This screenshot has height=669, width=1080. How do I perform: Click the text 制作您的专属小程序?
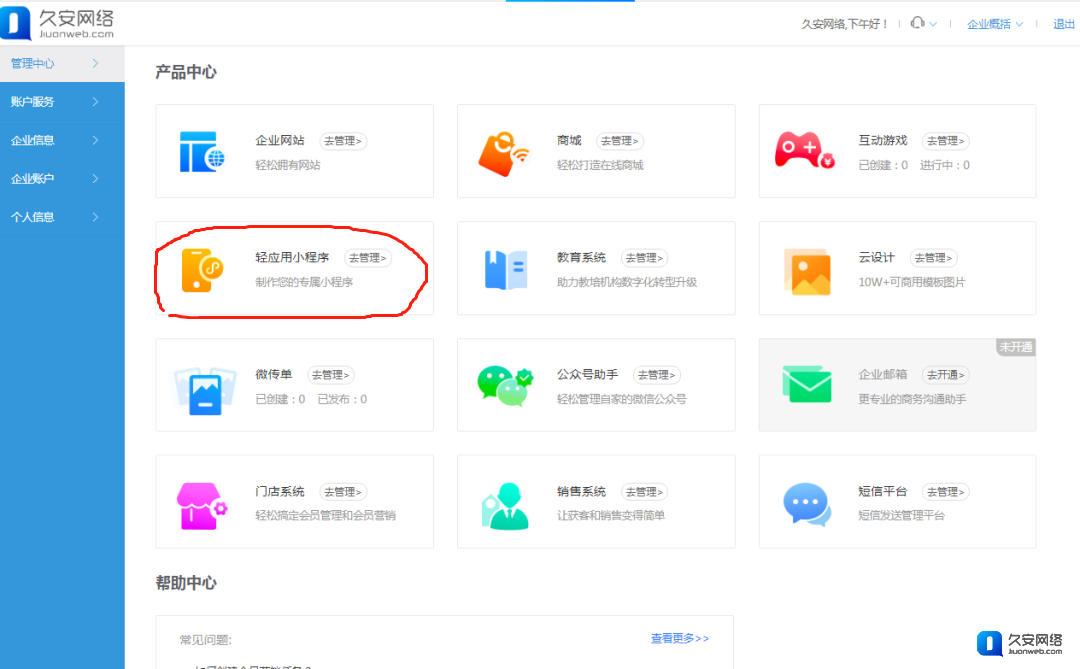pyautogui.click(x=304, y=282)
